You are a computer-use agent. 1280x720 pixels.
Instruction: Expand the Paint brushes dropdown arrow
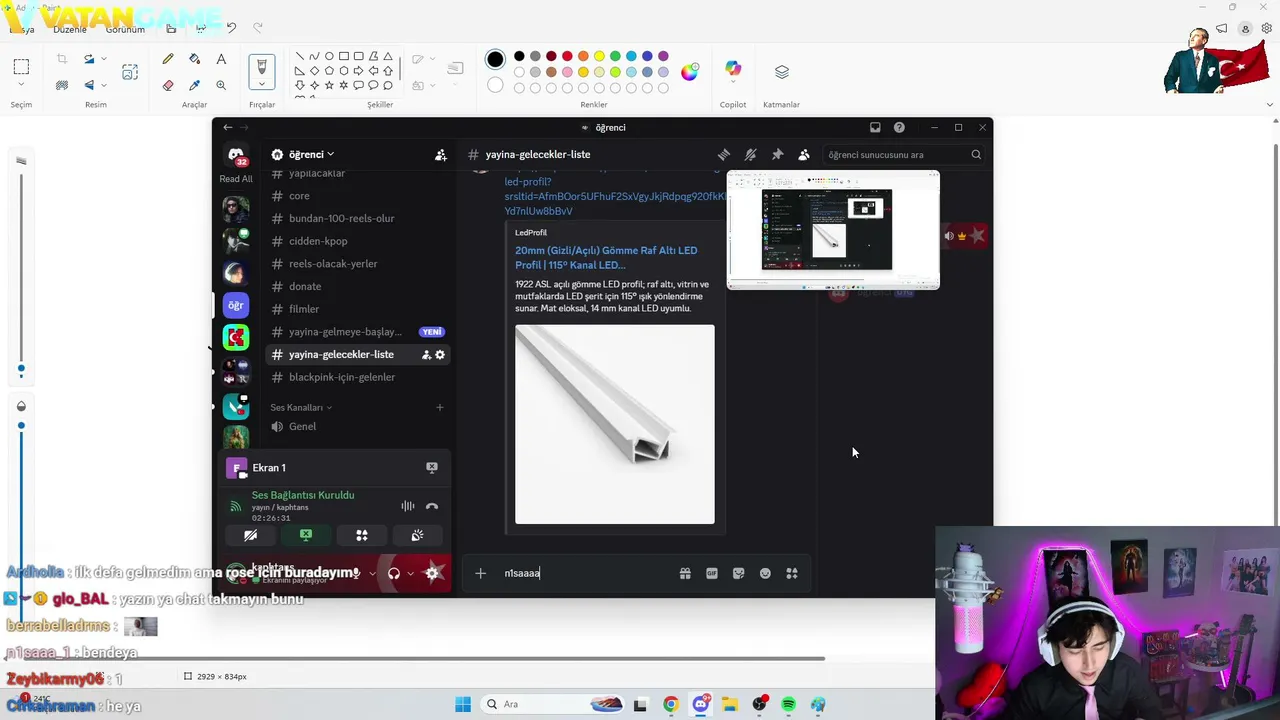pyautogui.click(x=262, y=86)
